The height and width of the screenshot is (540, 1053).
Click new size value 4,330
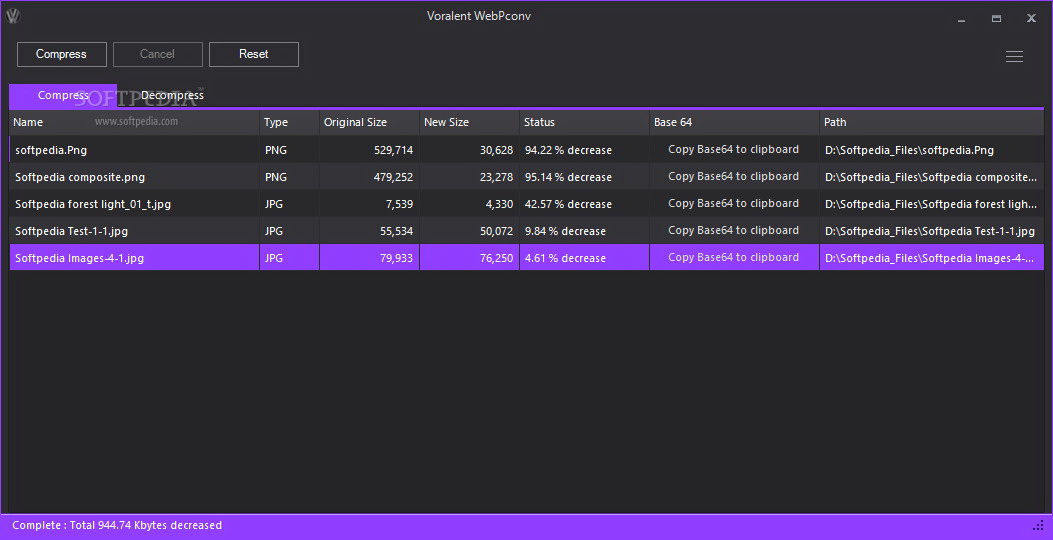[500, 204]
